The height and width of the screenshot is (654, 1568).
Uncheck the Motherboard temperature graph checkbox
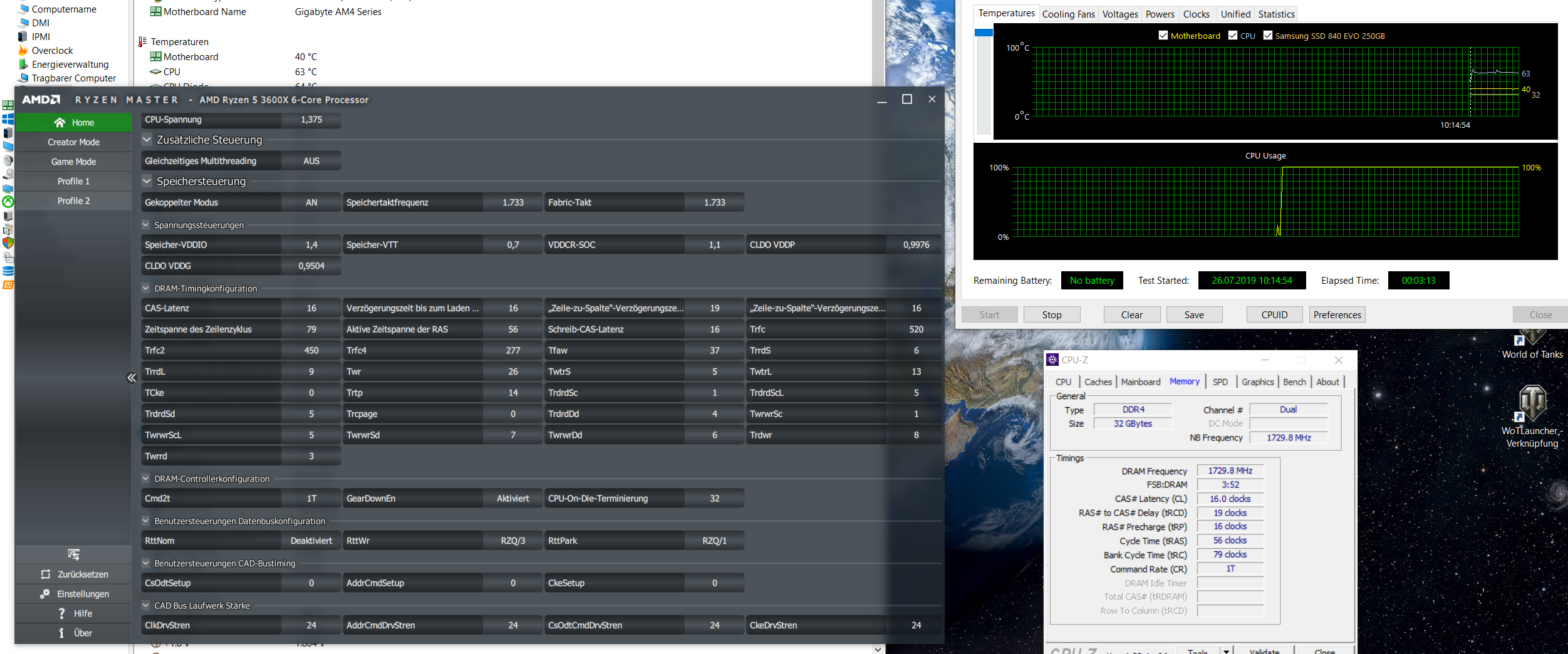pyautogui.click(x=1163, y=36)
